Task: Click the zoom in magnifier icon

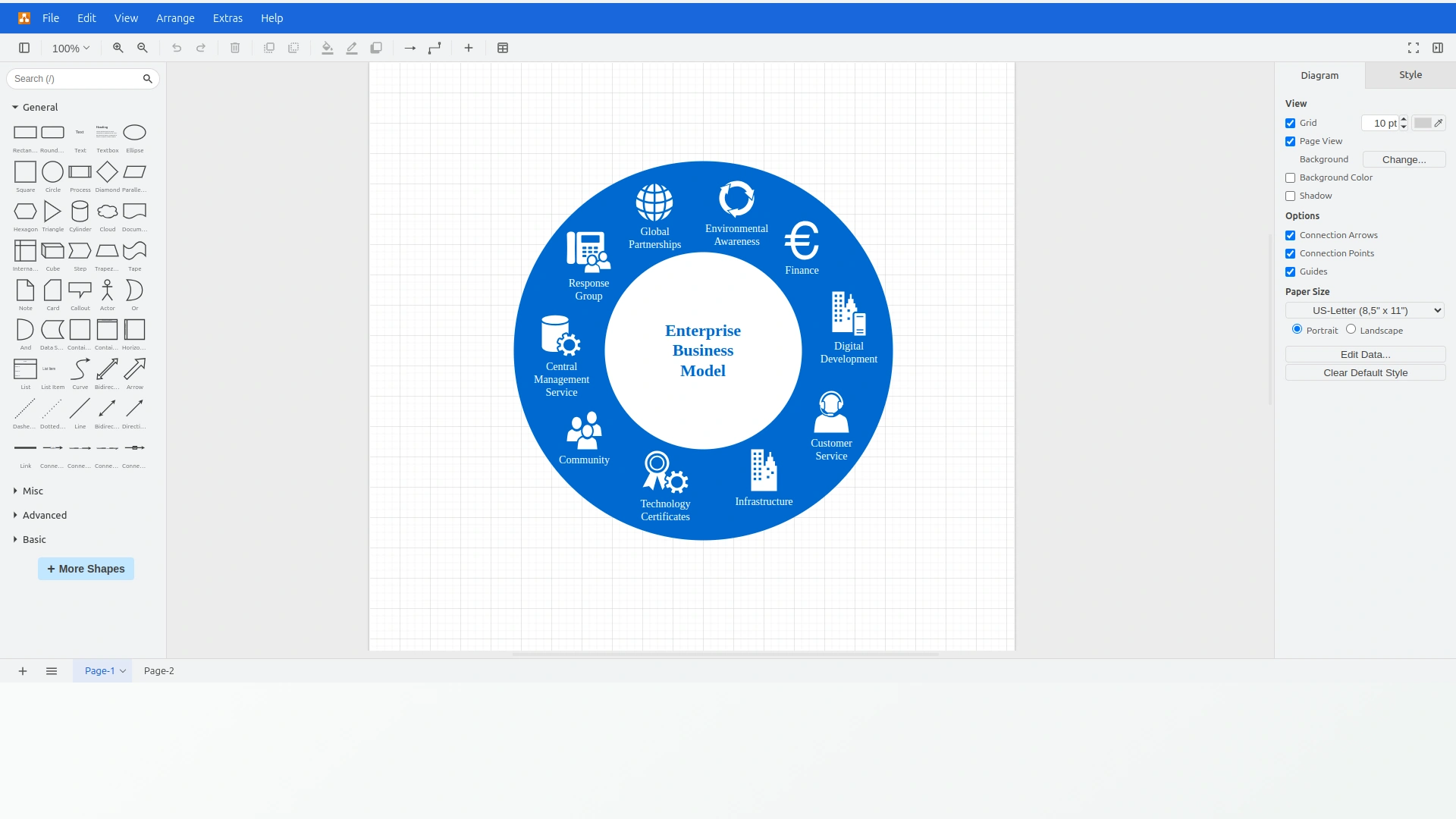Action: click(x=118, y=48)
